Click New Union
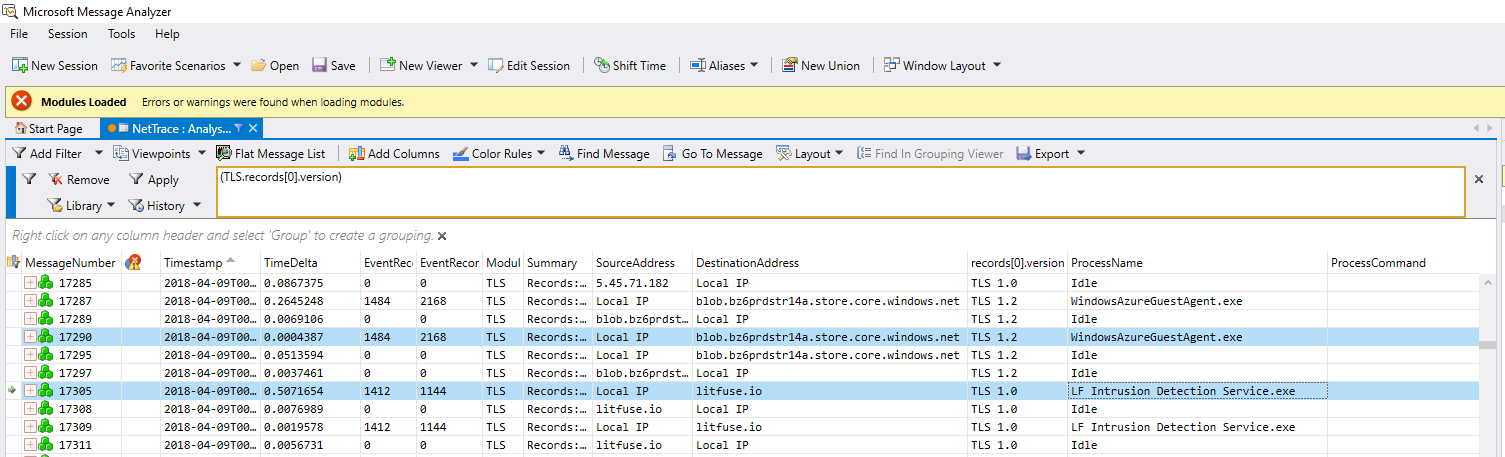1505x457 pixels. (821, 65)
